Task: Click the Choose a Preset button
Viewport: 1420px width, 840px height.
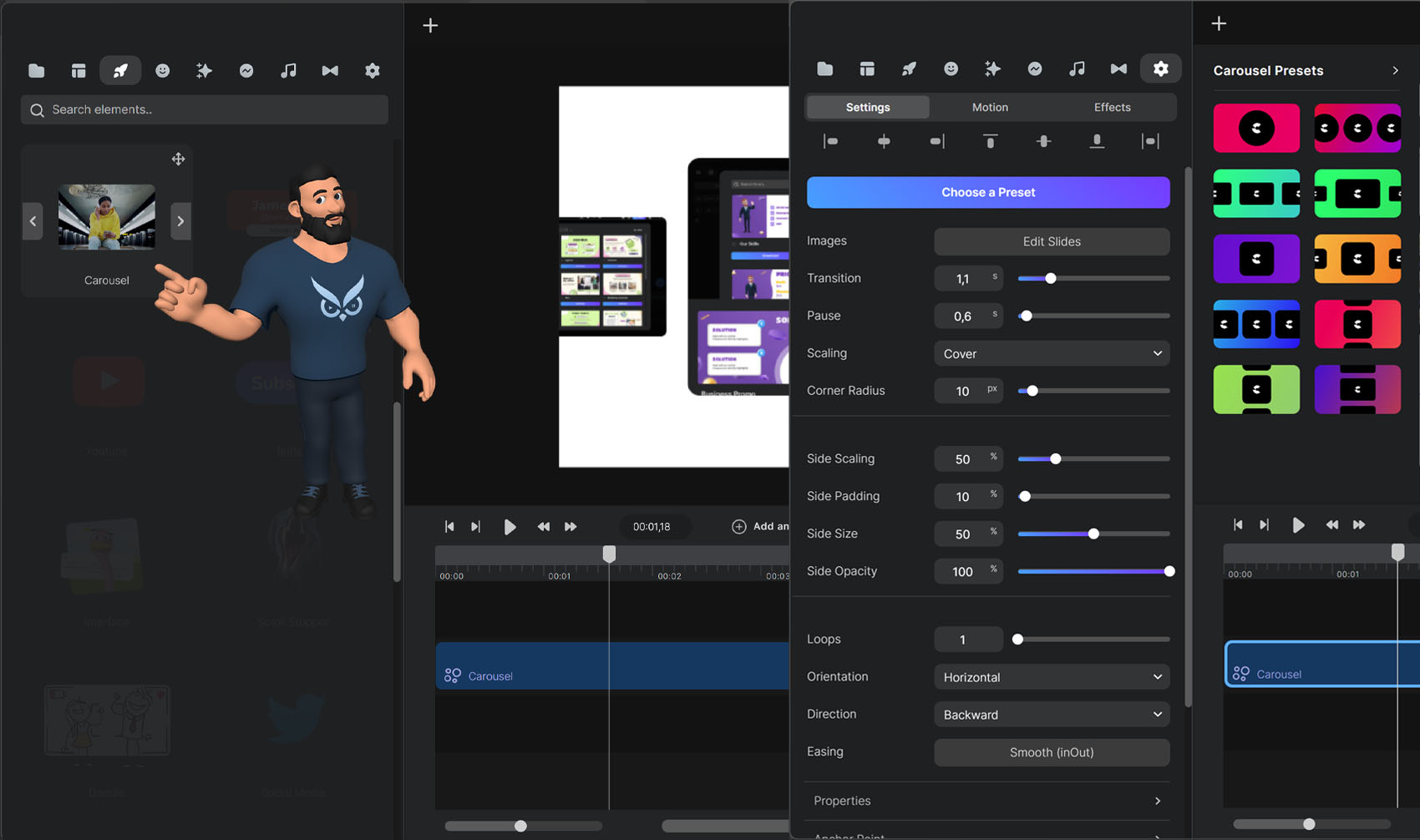Action: [x=987, y=192]
